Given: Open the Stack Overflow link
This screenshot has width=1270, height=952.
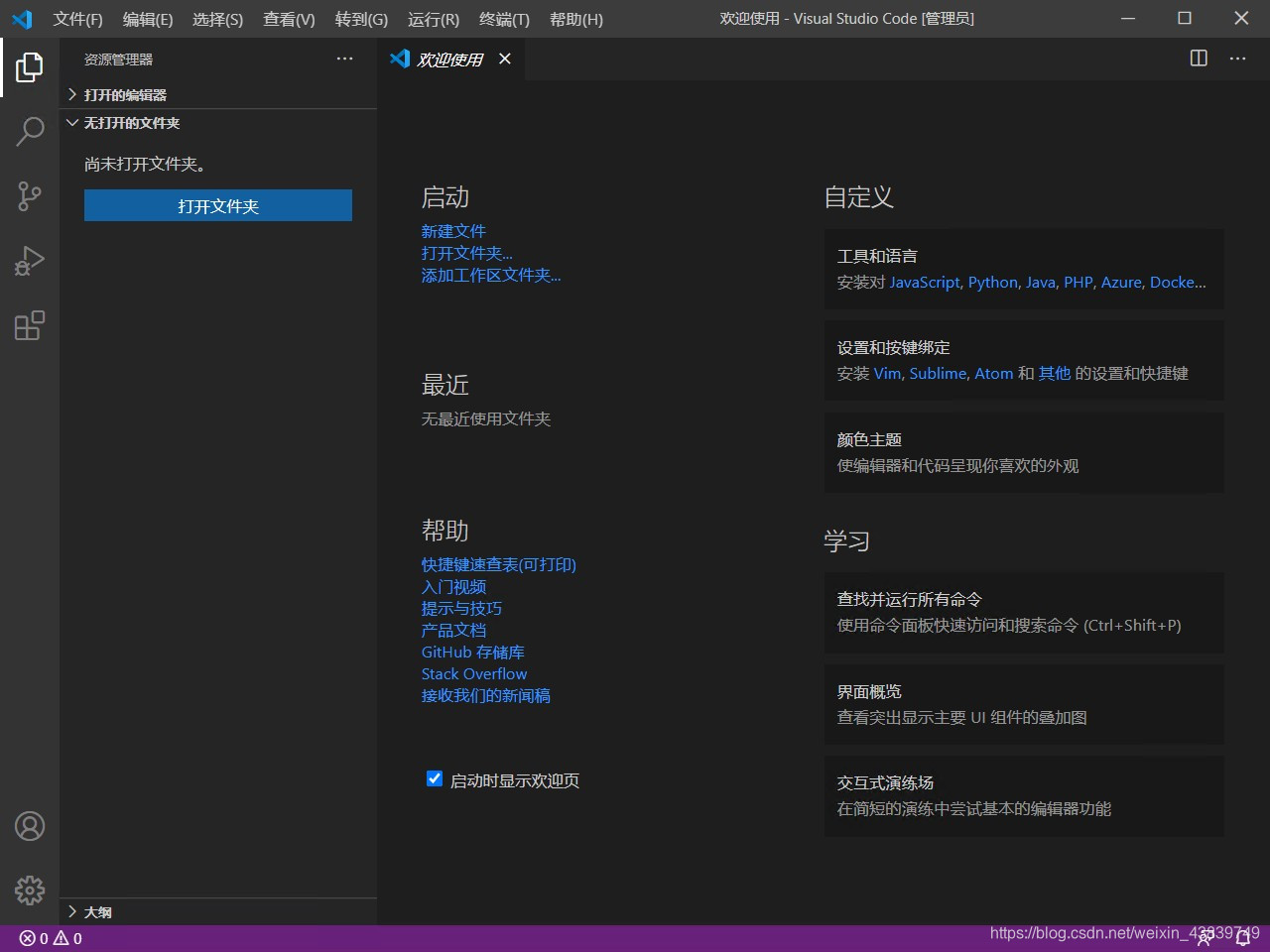Looking at the screenshot, I should pos(474,673).
